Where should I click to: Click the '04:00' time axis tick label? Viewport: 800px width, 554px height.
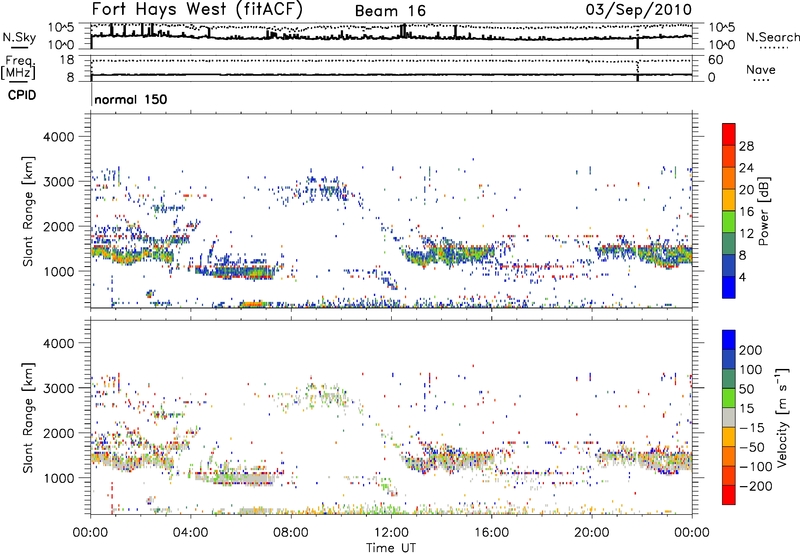pyautogui.click(x=190, y=533)
